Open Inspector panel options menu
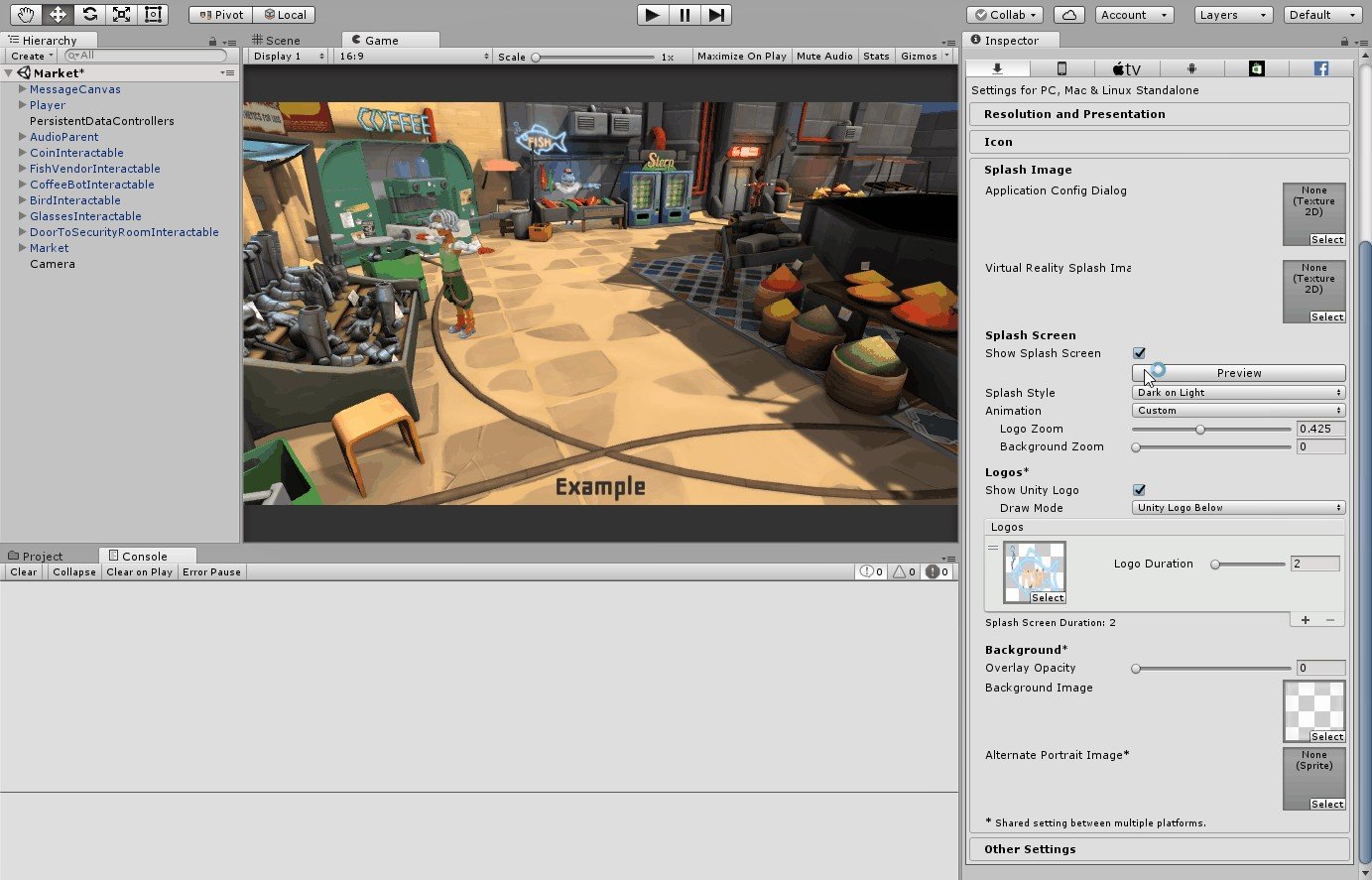Viewport: 1372px width, 880px height. (1360, 42)
